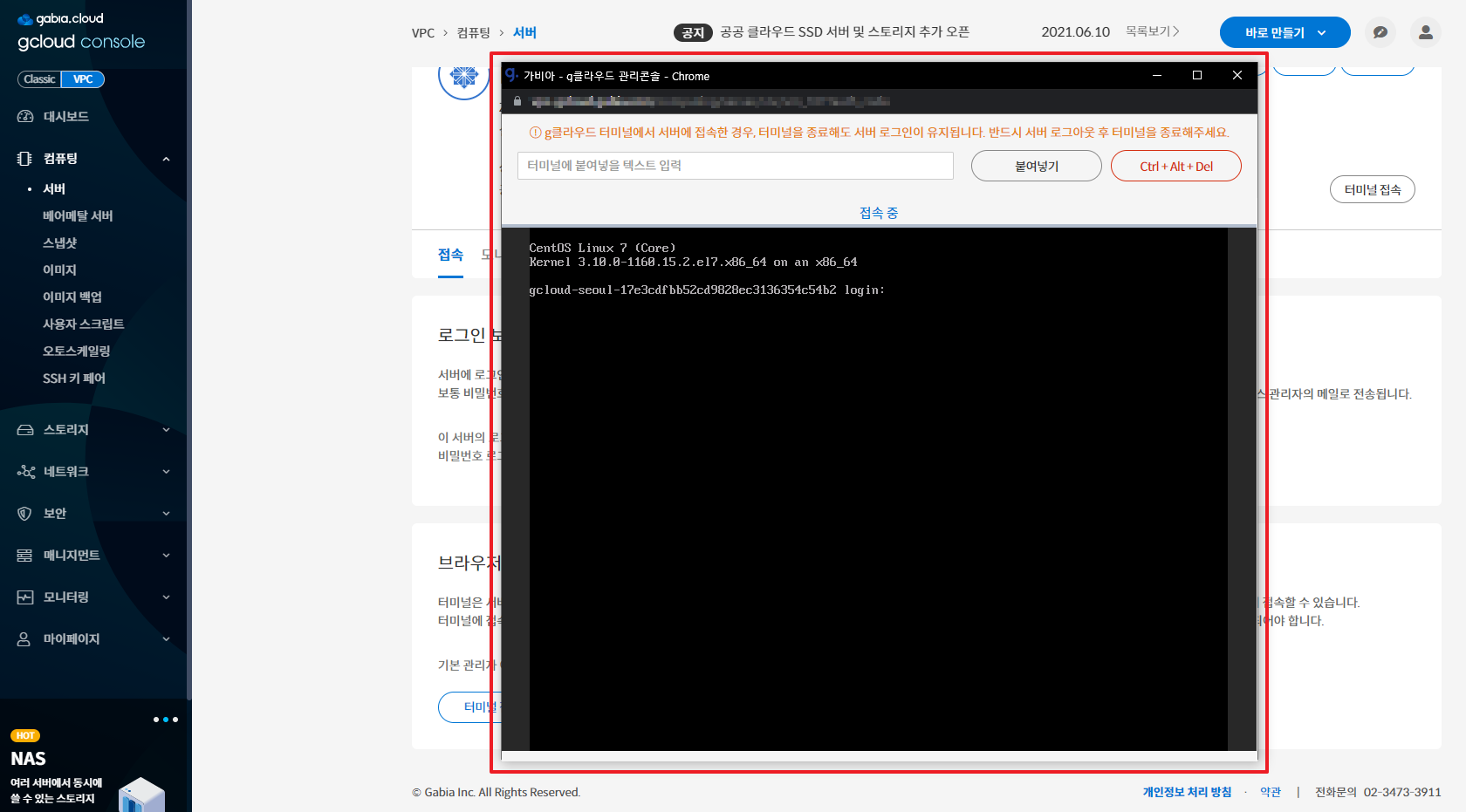This screenshot has height=812, width=1466.
Task: Open 목록보기 notice list link
Action: [x=1152, y=31]
